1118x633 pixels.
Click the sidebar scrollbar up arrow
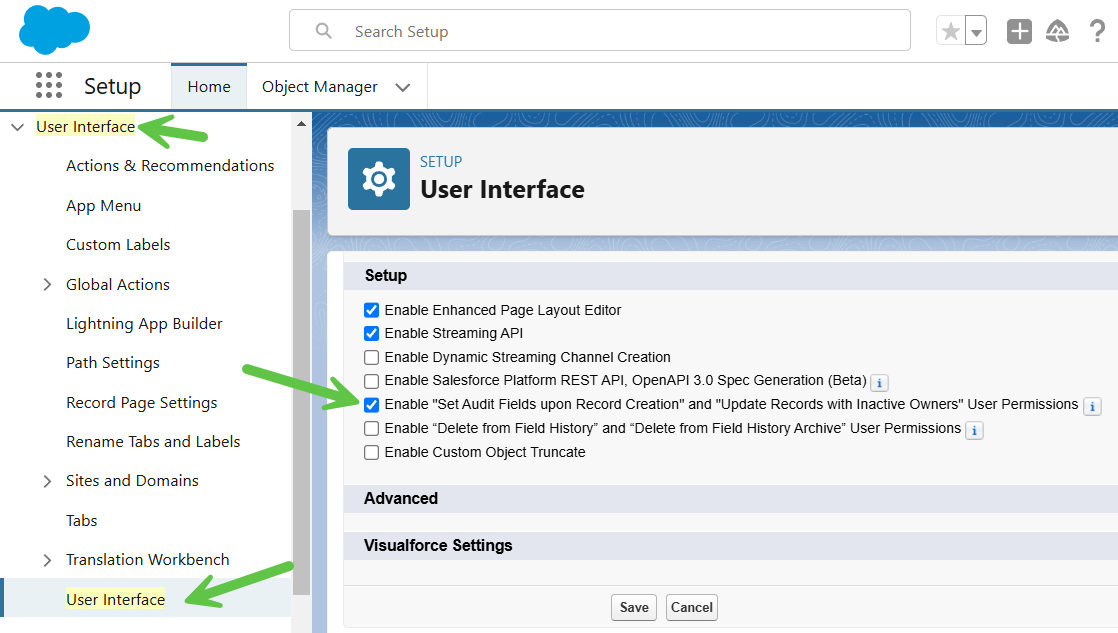pos(302,124)
